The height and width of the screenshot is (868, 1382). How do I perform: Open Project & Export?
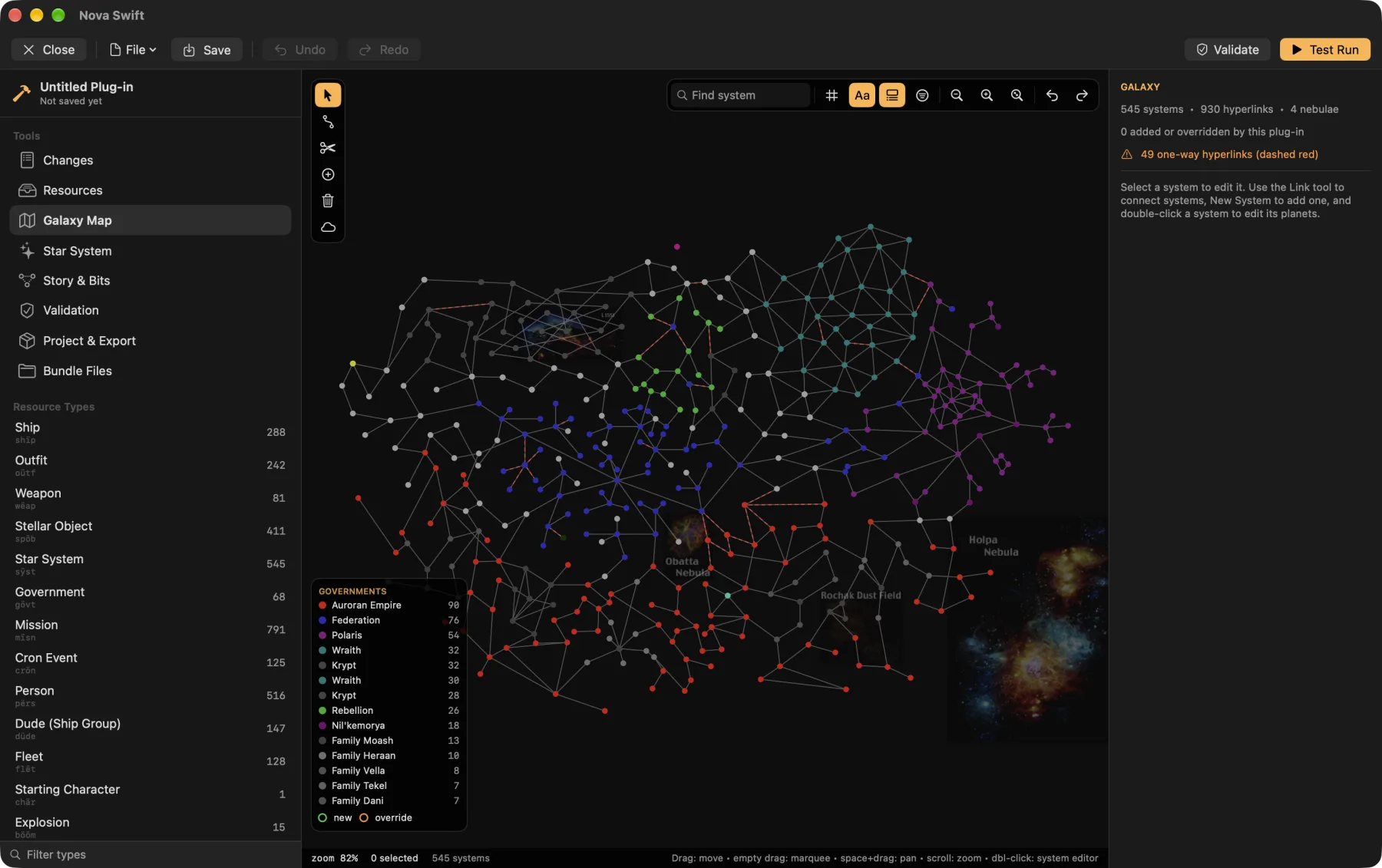[x=150, y=341]
